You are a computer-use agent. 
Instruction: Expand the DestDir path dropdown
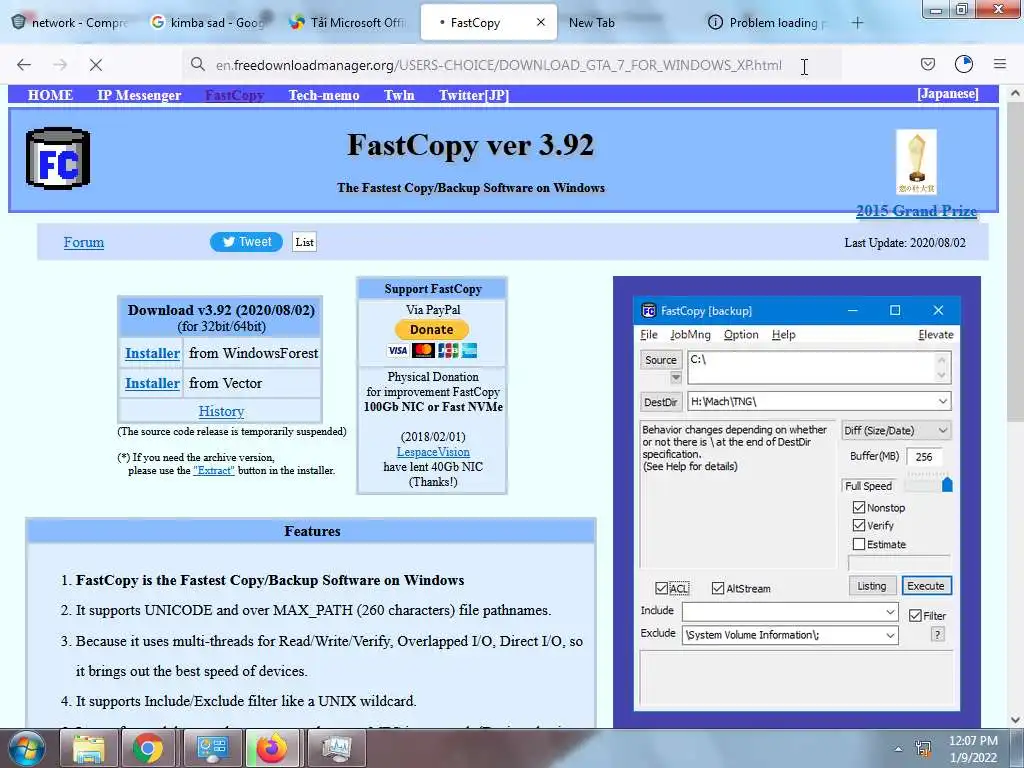point(942,401)
